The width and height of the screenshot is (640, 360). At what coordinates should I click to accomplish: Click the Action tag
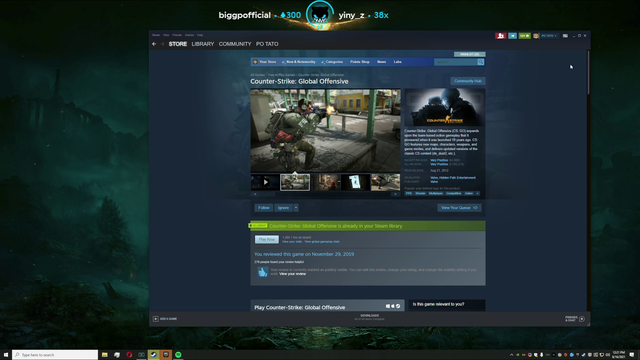pyautogui.click(x=469, y=193)
